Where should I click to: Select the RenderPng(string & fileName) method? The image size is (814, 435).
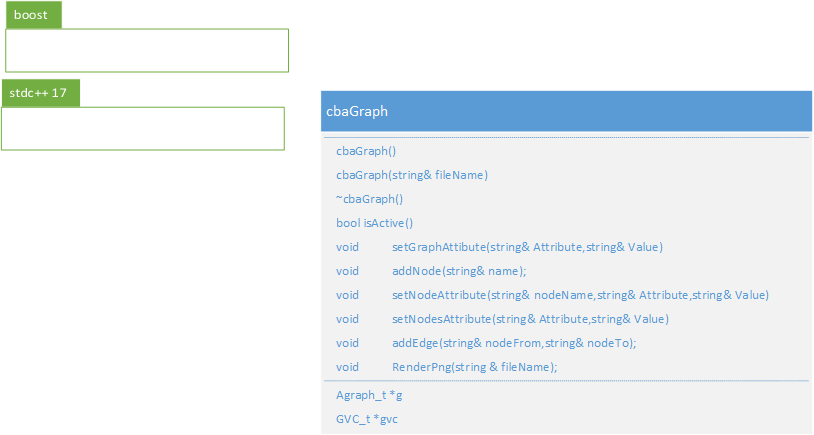474,367
